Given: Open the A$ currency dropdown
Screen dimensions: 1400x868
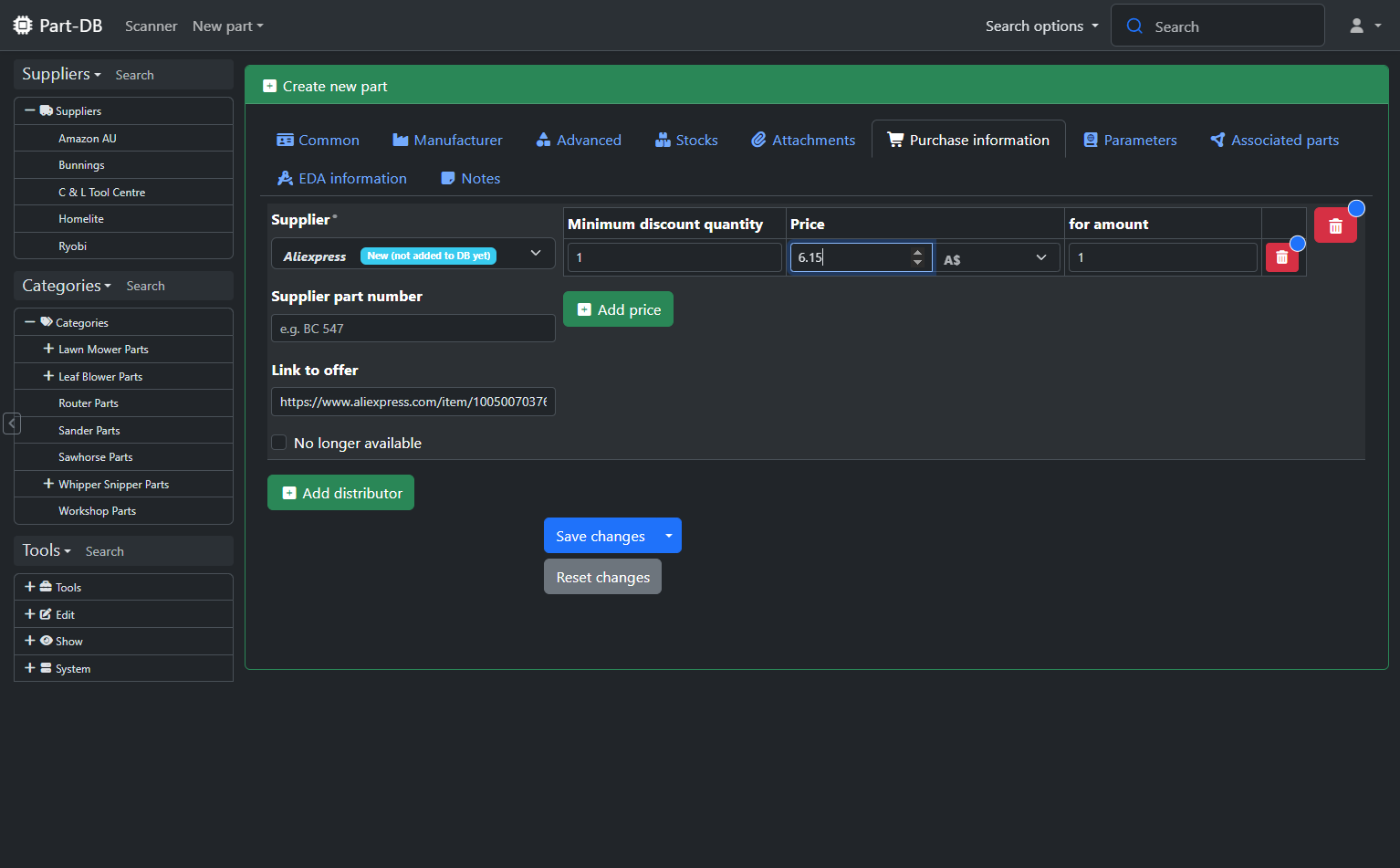Looking at the screenshot, I should click(998, 257).
